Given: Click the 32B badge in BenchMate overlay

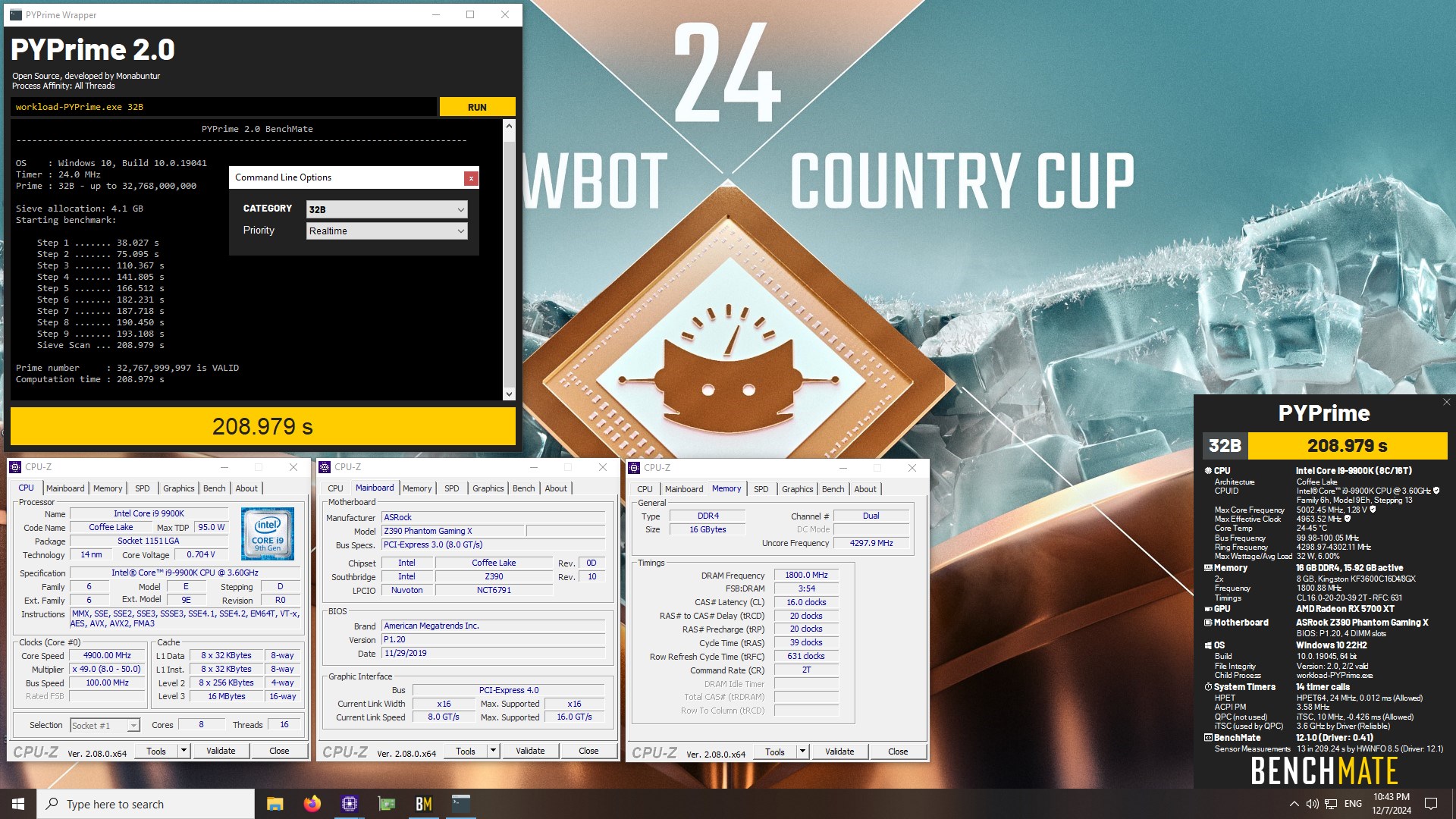Looking at the screenshot, I should click(x=1225, y=446).
